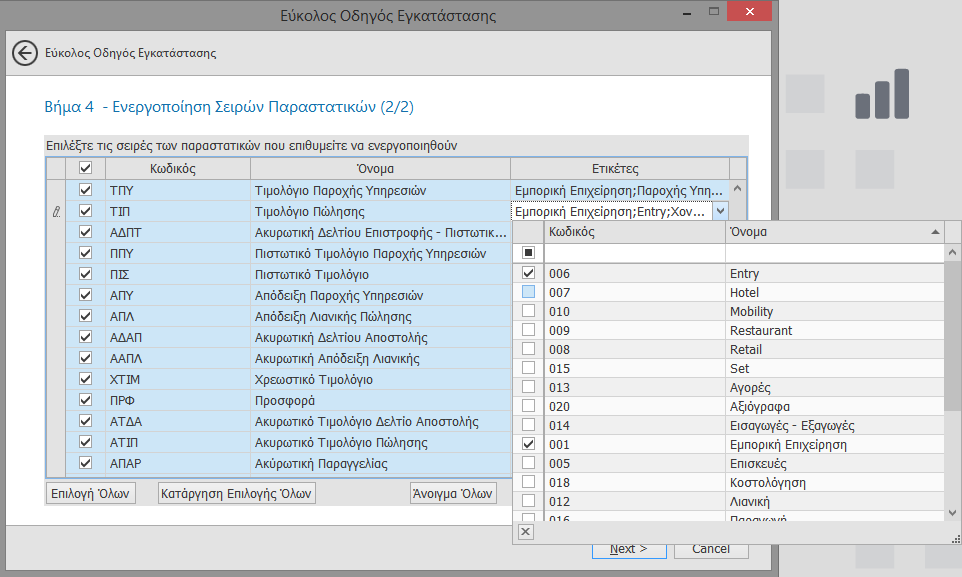962x577 pixels.
Task: Toggle the tri-state filter checkbox in tag list
Action: (528, 252)
